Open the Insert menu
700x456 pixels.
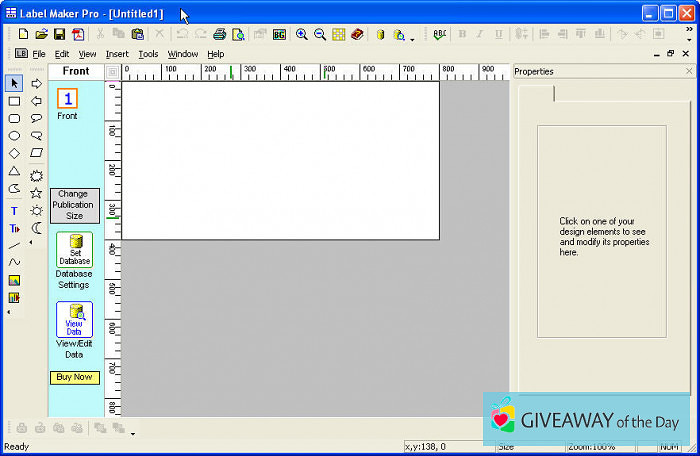117,54
